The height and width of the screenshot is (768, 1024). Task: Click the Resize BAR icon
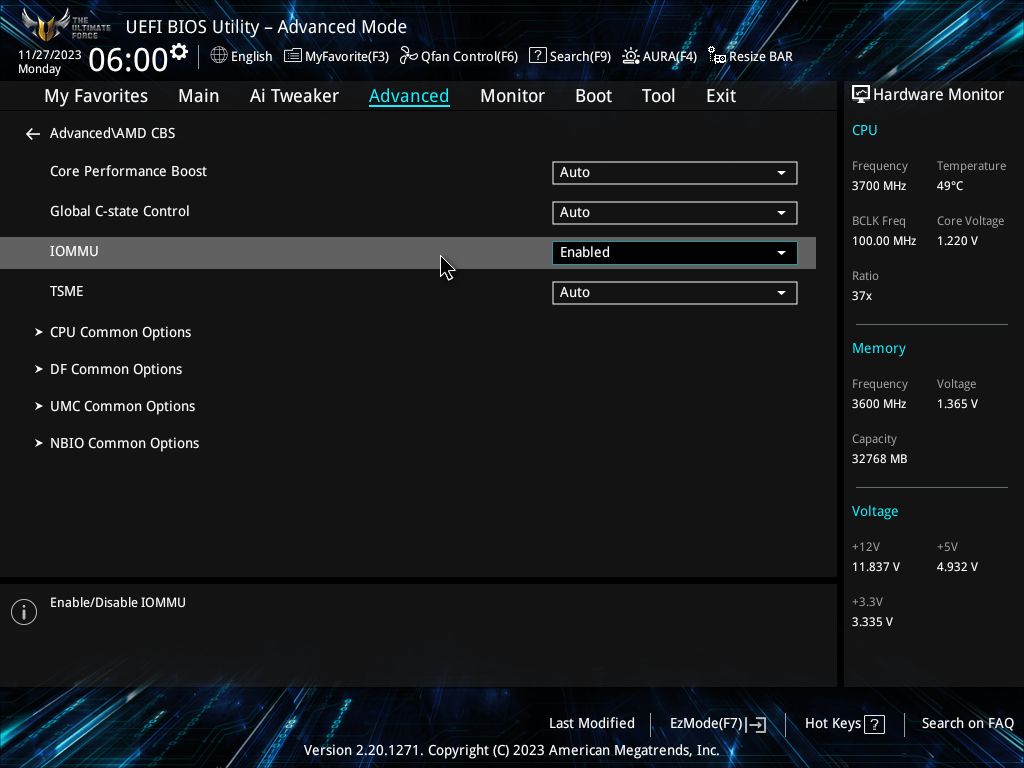717,56
